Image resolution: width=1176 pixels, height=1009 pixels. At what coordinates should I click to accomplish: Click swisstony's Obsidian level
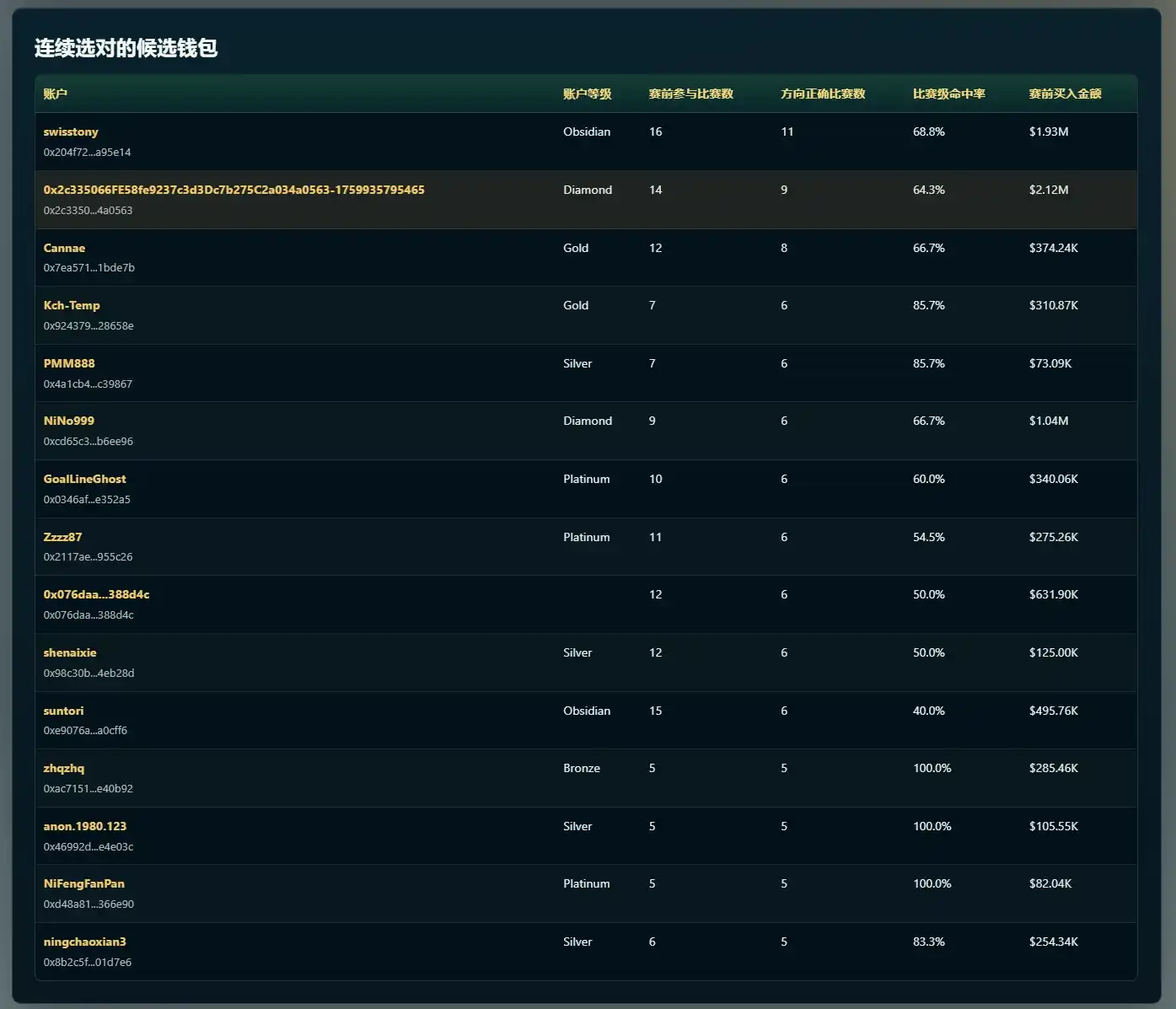[x=587, y=131]
